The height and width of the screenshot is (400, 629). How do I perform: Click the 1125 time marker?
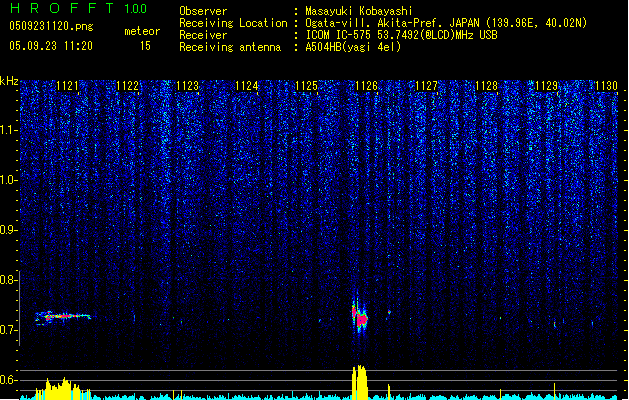[x=306, y=86]
